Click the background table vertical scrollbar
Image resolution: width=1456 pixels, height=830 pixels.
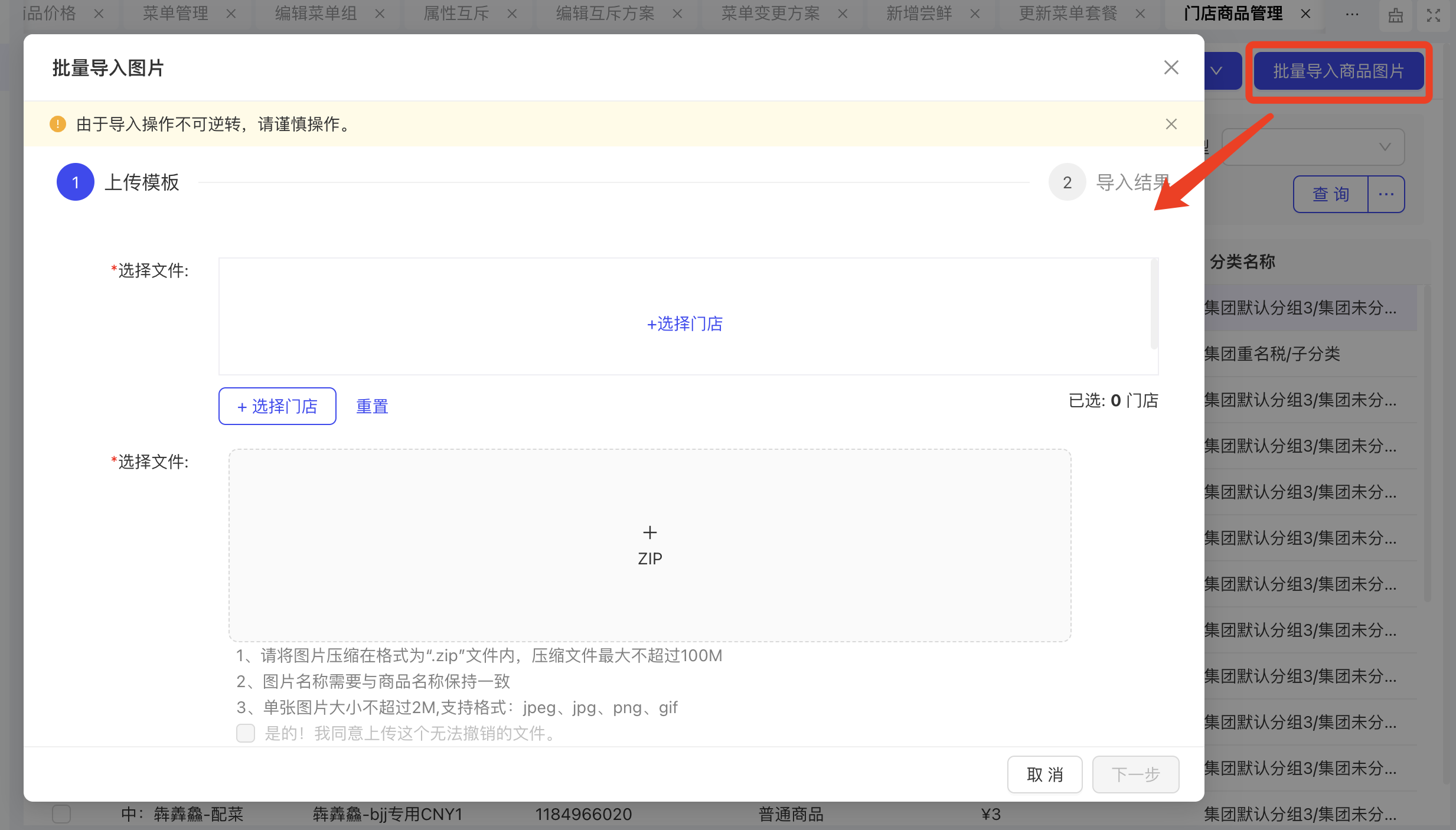(x=1427, y=443)
